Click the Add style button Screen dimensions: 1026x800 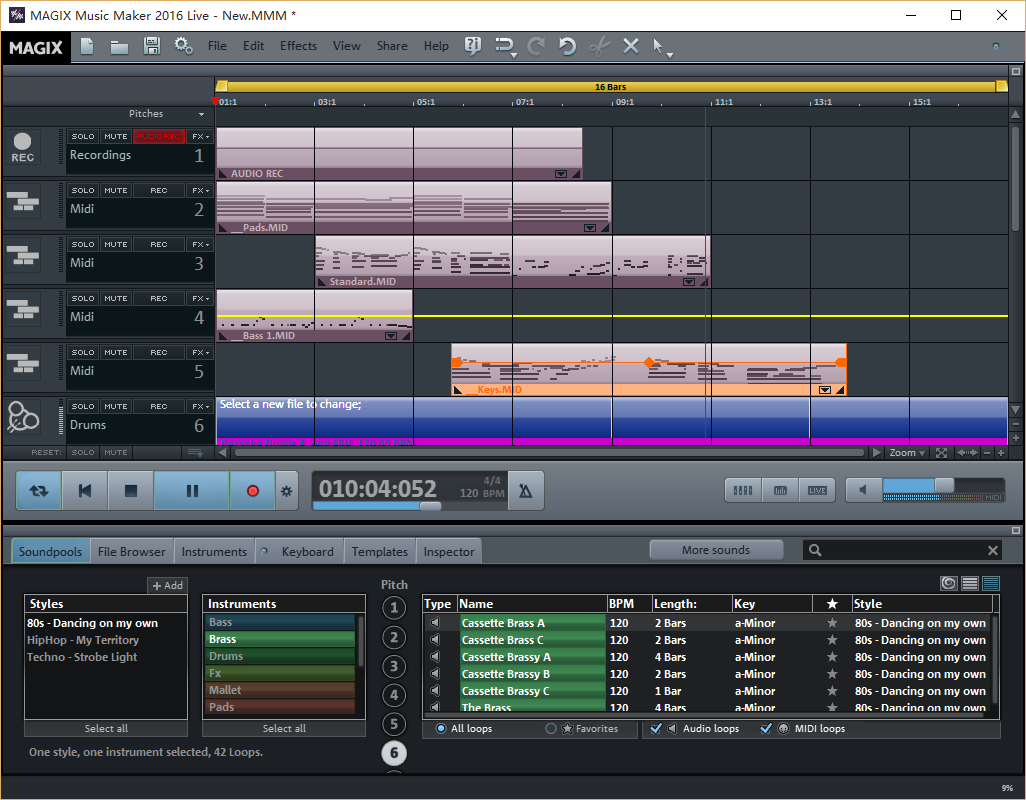click(x=167, y=586)
